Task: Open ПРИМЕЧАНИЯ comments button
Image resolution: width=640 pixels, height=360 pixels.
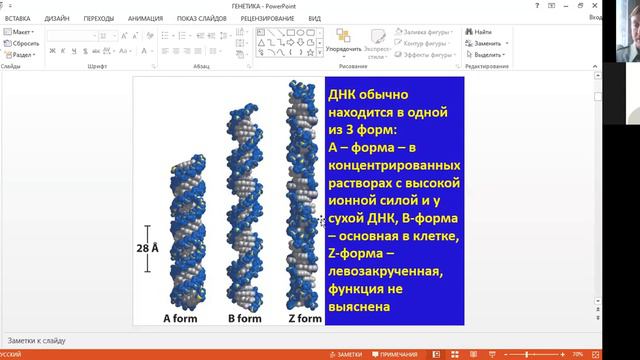Action: click(x=395, y=354)
